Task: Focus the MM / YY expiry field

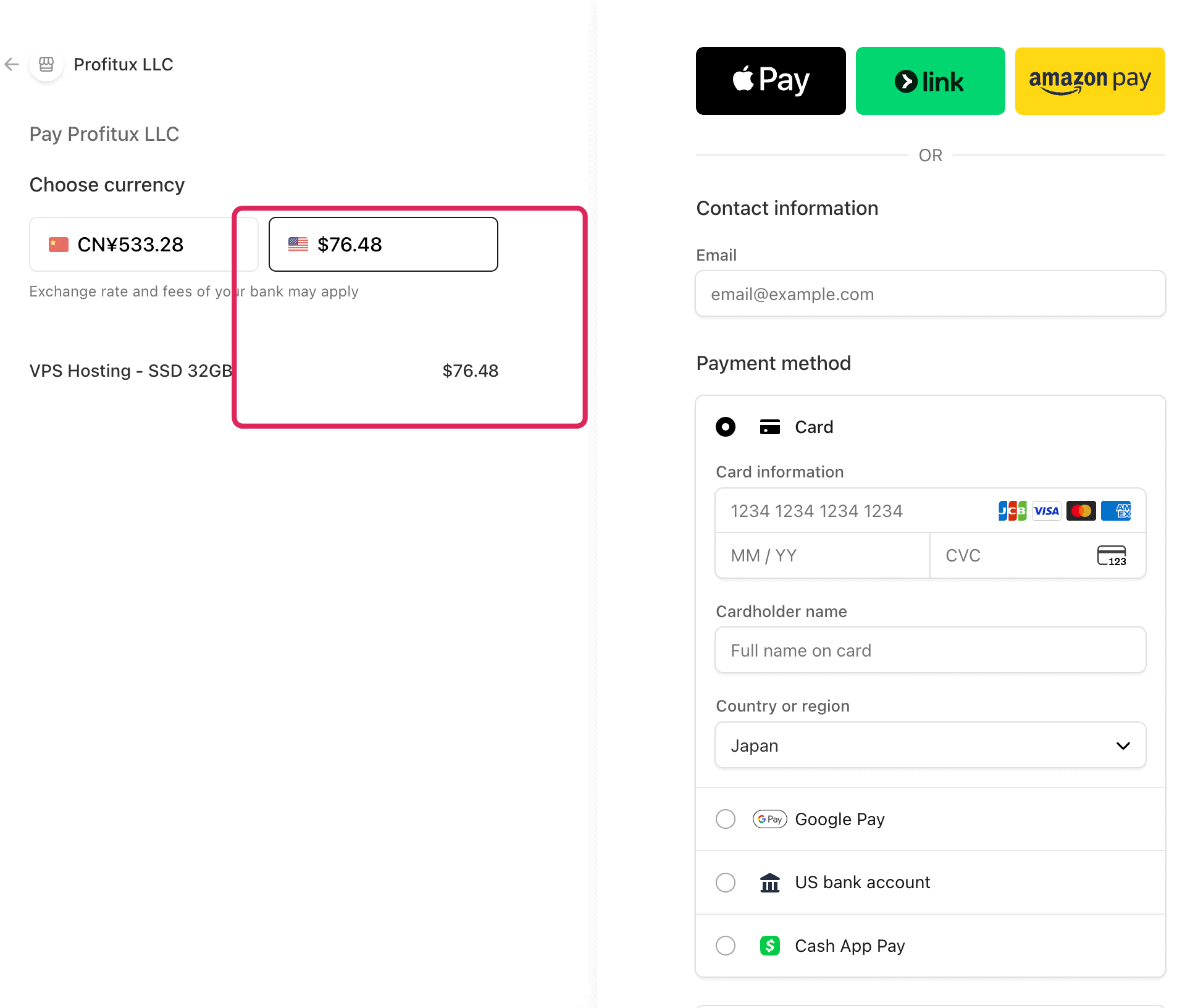Action: pyautogui.click(x=823, y=555)
